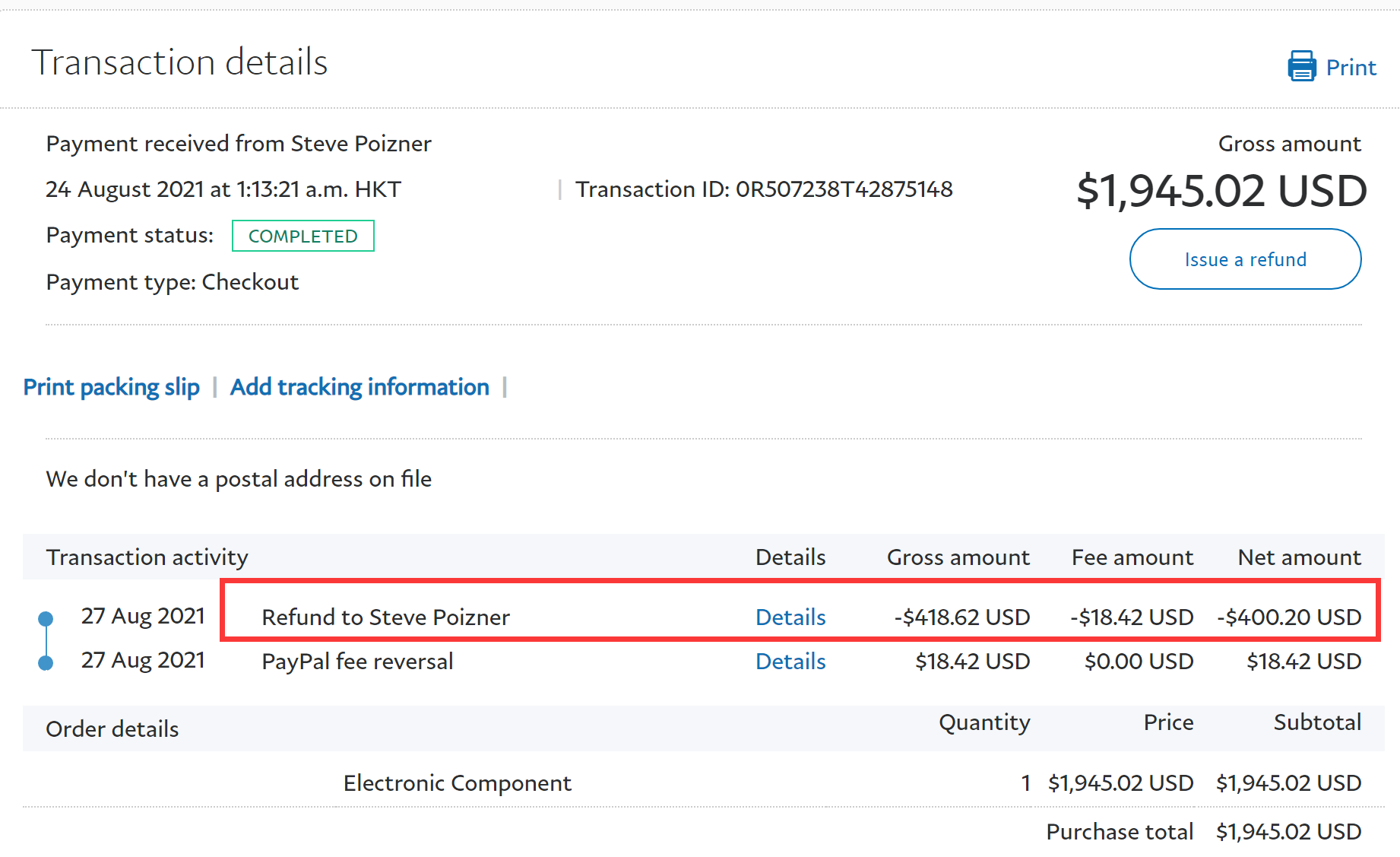Open the Print packing slip link
The height and width of the screenshot is (857, 1400).
point(112,387)
